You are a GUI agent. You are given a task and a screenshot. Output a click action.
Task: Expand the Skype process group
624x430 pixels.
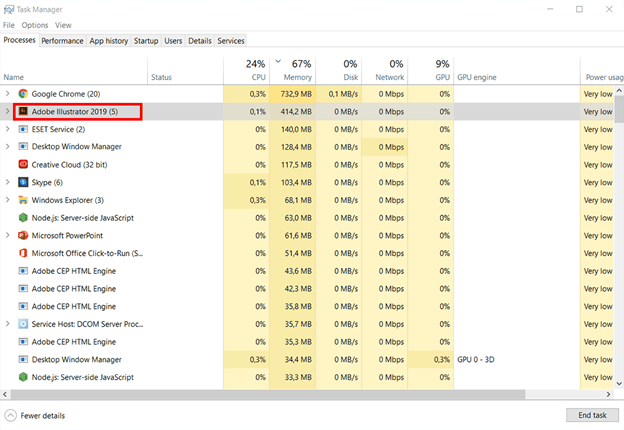8,182
